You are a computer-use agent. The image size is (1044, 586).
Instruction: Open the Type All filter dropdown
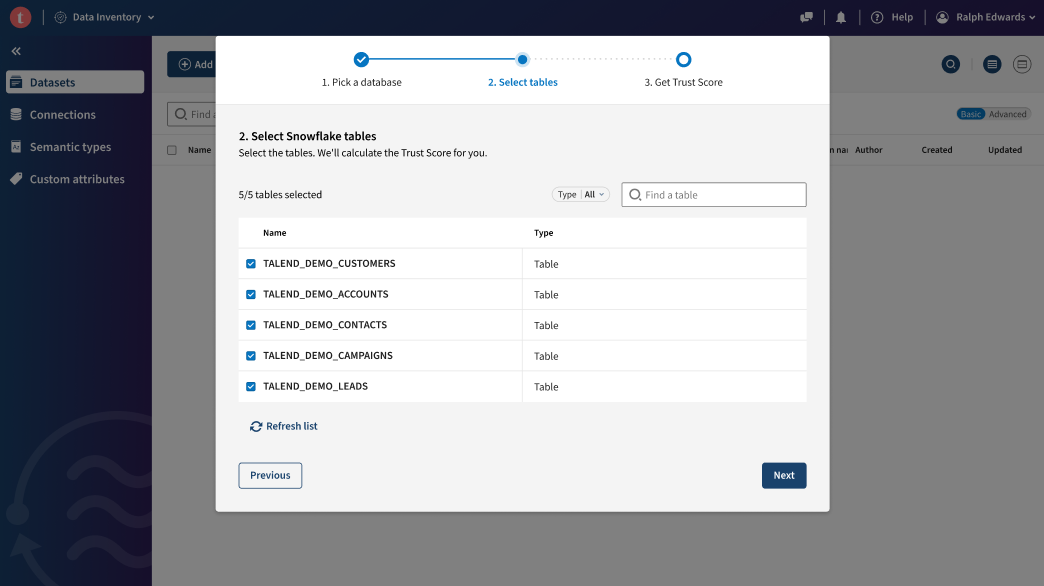pyautogui.click(x=581, y=195)
